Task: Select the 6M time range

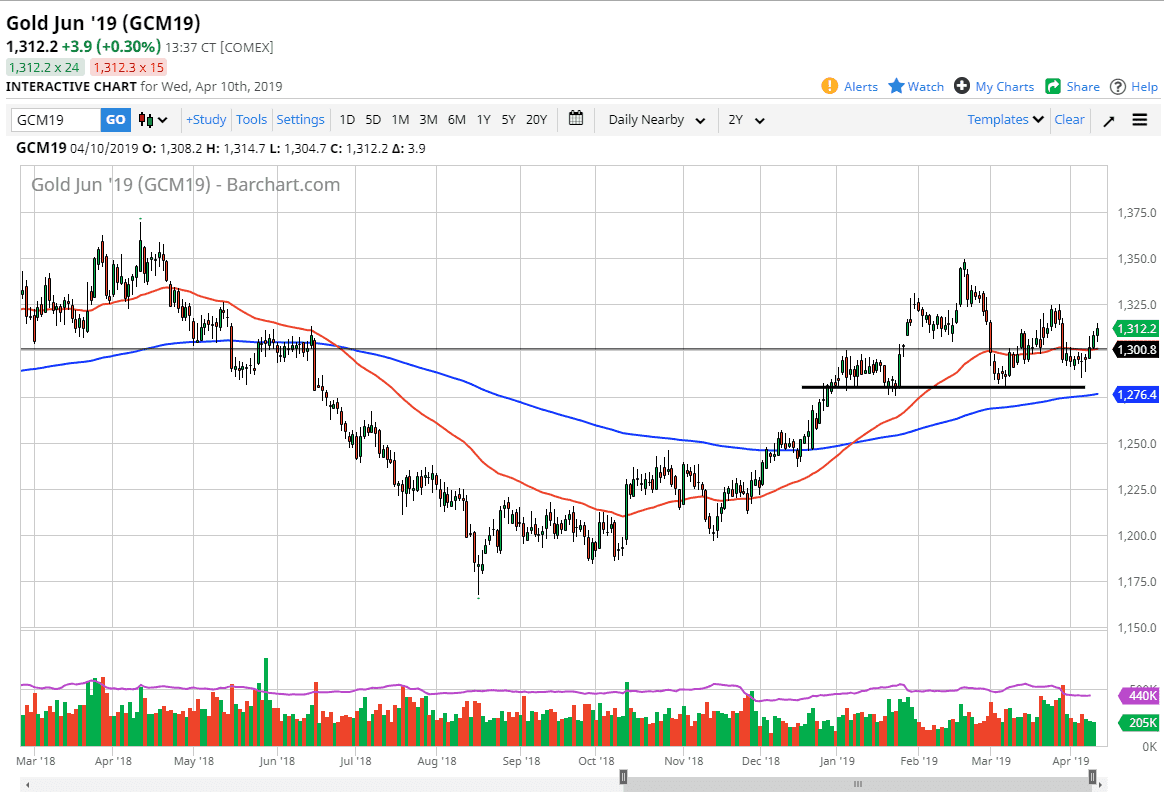Action: click(x=456, y=120)
